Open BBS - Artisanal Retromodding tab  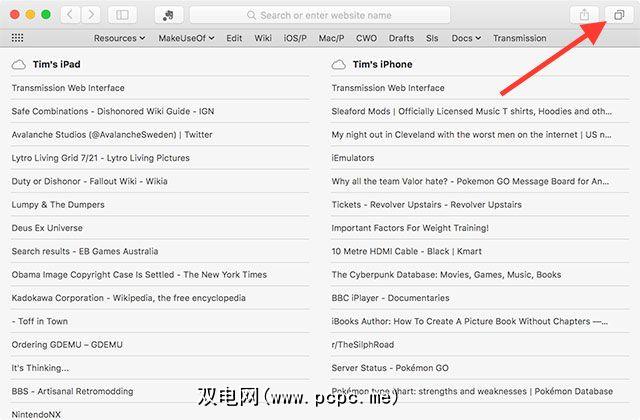point(160,391)
